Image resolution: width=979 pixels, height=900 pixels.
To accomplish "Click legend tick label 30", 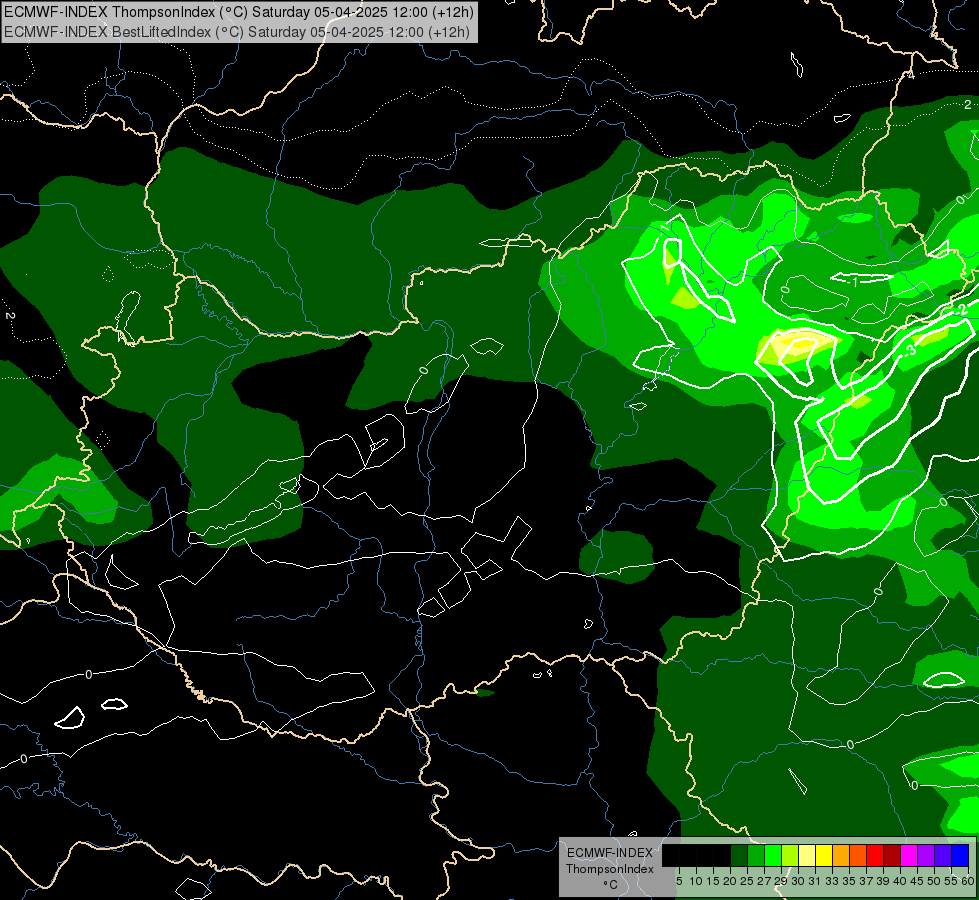I will (799, 881).
